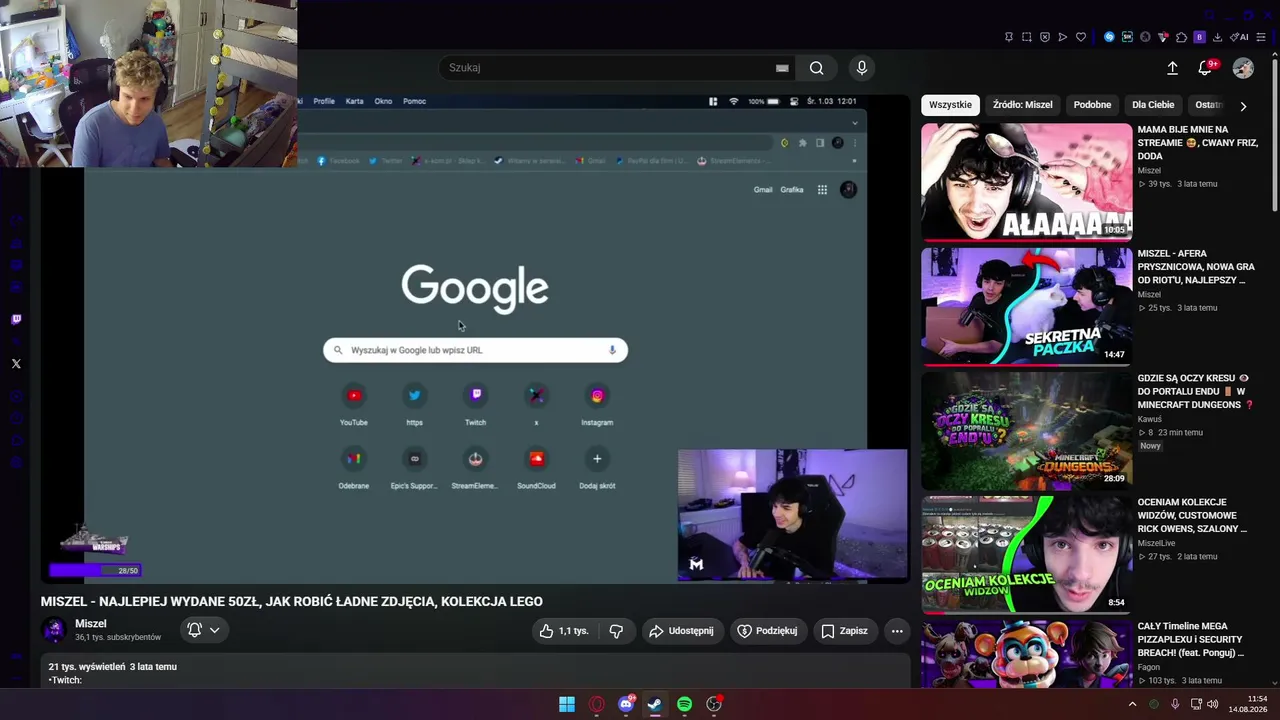
Task: Open the SEKRETNA PACZKA video thumbnail
Action: coord(1026,306)
